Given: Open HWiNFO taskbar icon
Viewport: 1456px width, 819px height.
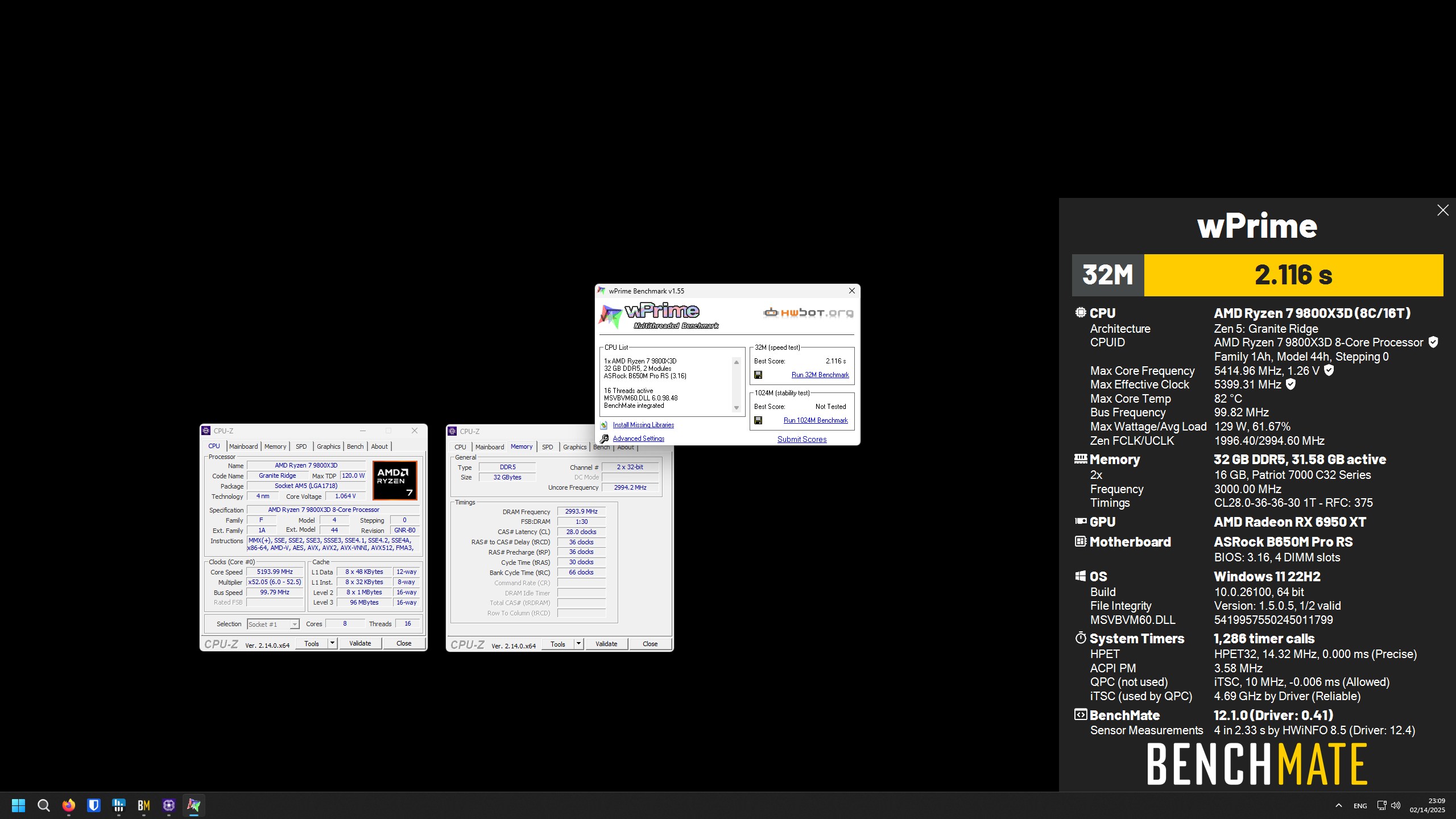Looking at the screenshot, I should (x=119, y=805).
